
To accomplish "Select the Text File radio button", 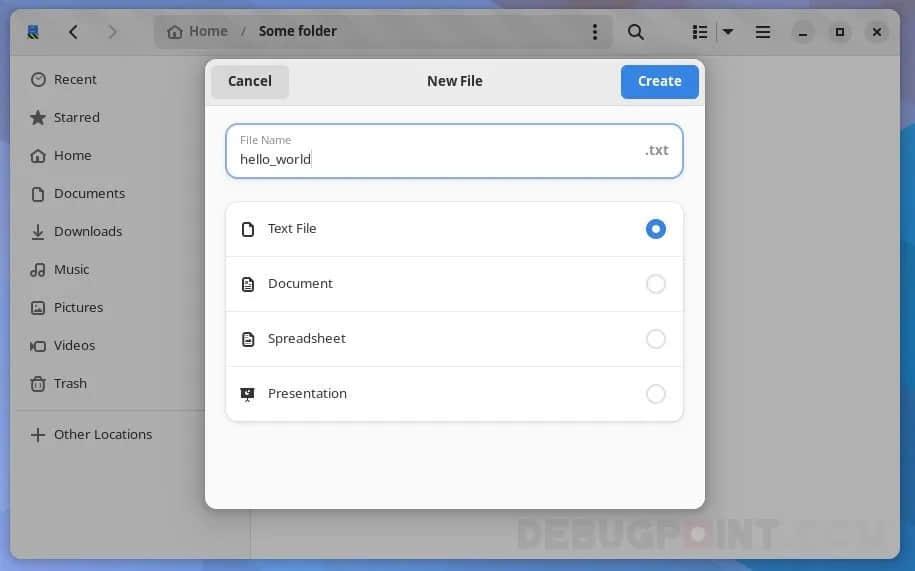I will (x=655, y=229).
